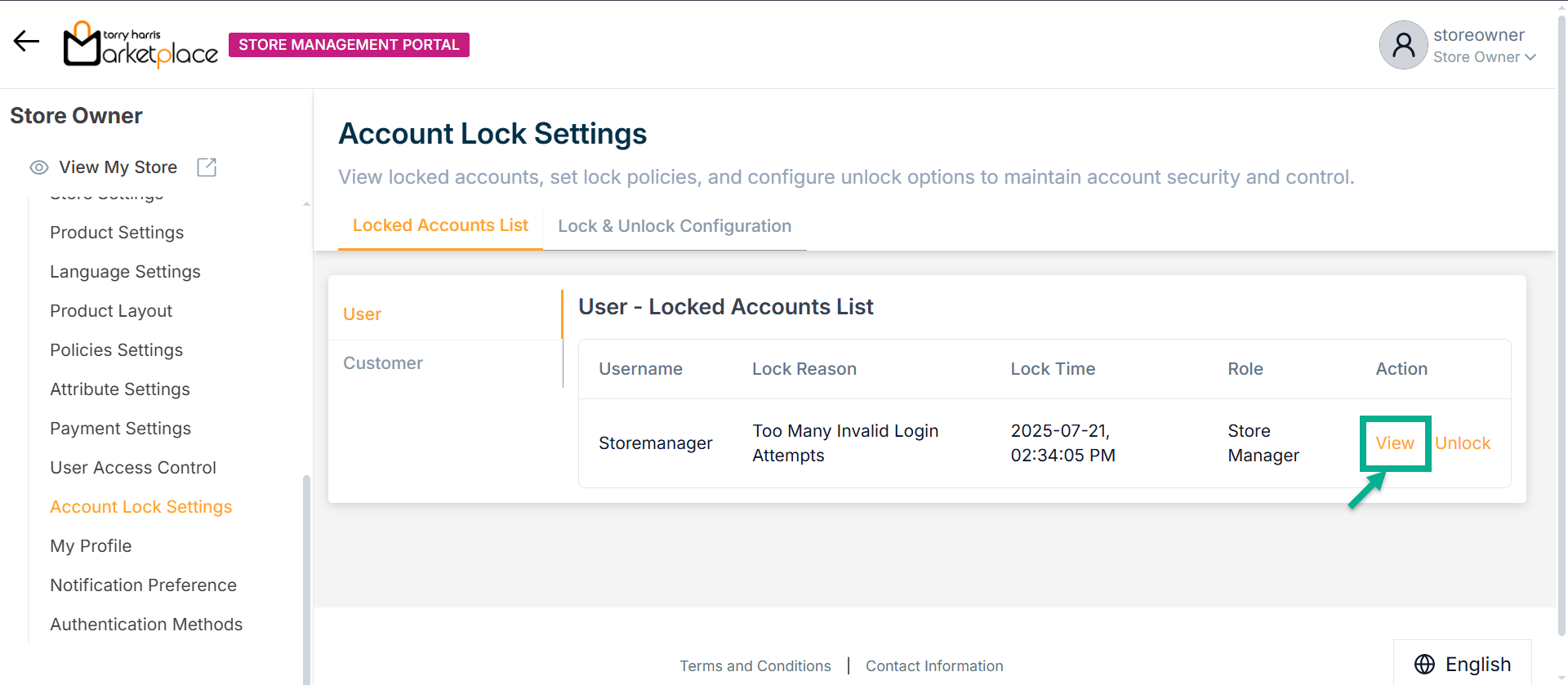The width and height of the screenshot is (1568, 685).
Task: Click the storeowner profile avatar
Action: pyautogui.click(x=1402, y=45)
